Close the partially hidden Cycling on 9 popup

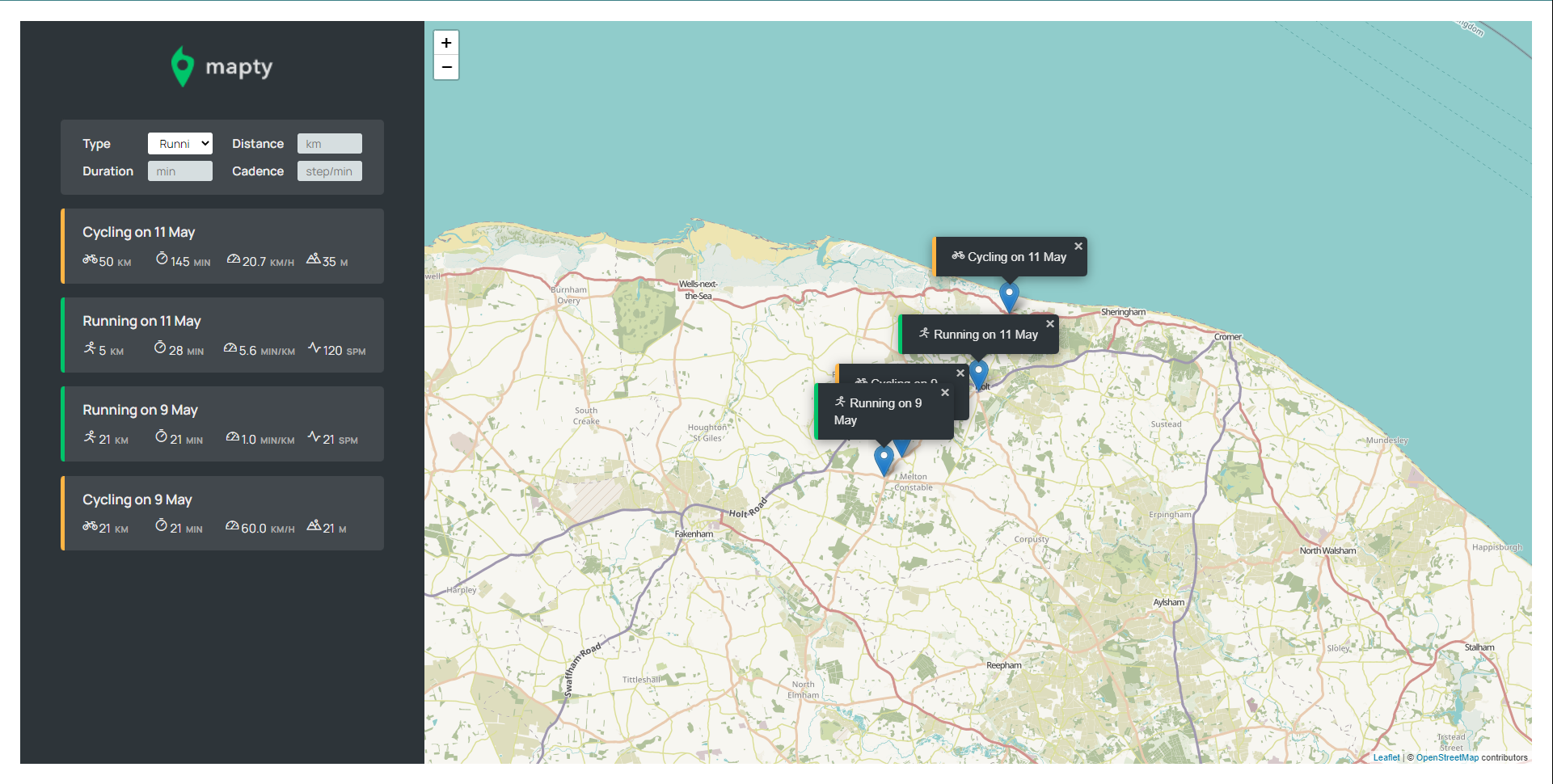pos(960,373)
